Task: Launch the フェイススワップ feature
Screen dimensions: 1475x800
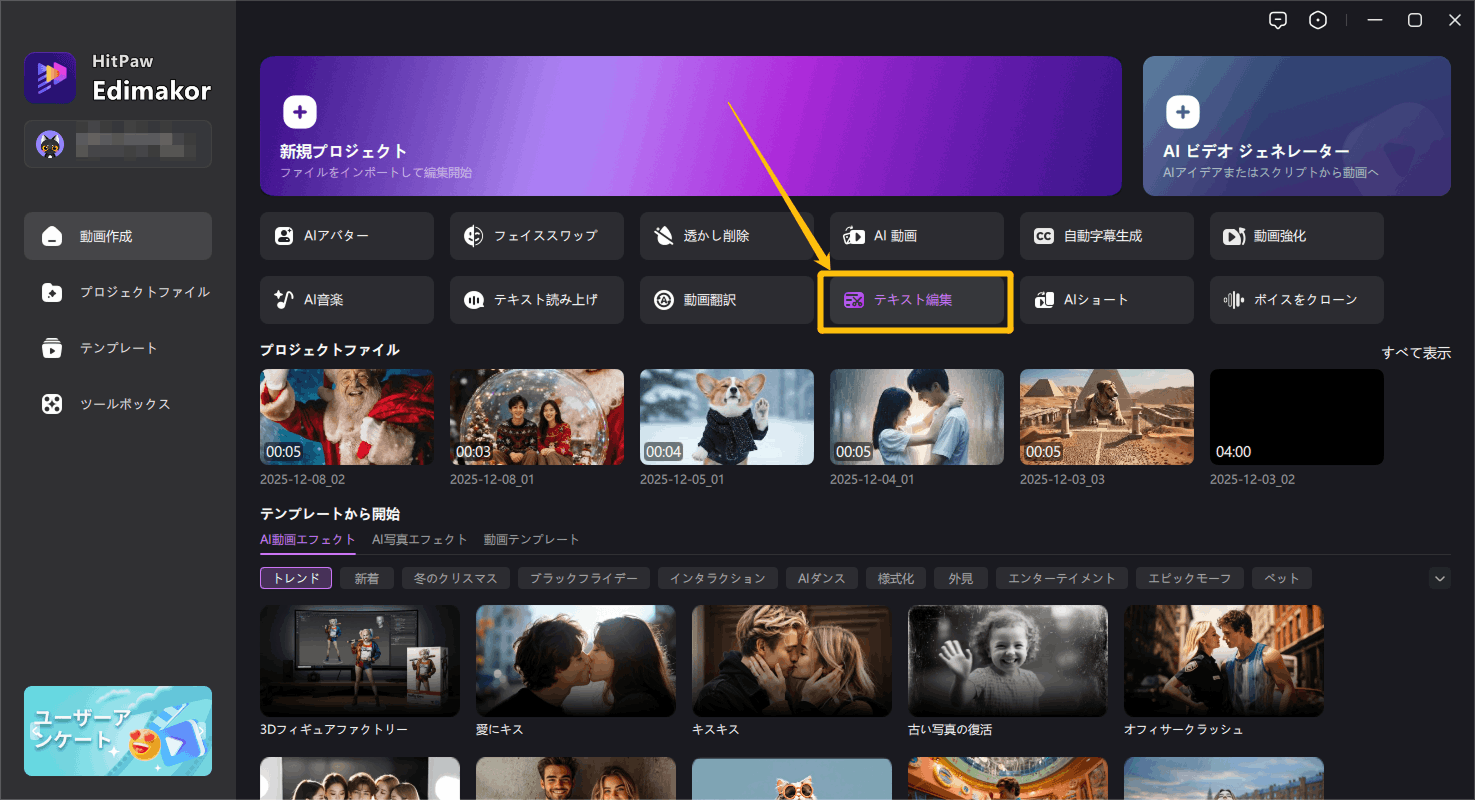Action: (x=536, y=236)
